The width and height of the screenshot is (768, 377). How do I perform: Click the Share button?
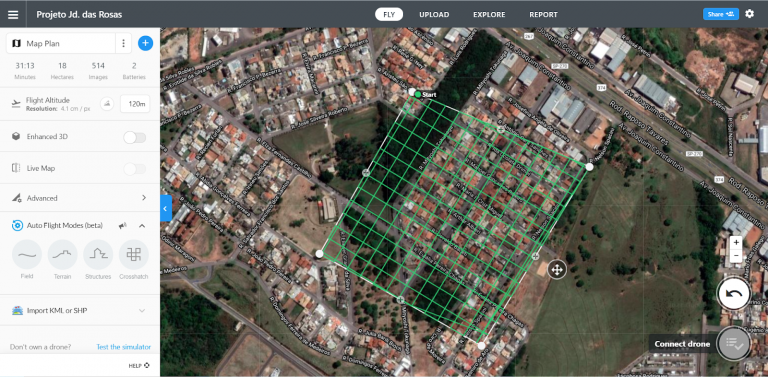pyautogui.click(x=720, y=14)
